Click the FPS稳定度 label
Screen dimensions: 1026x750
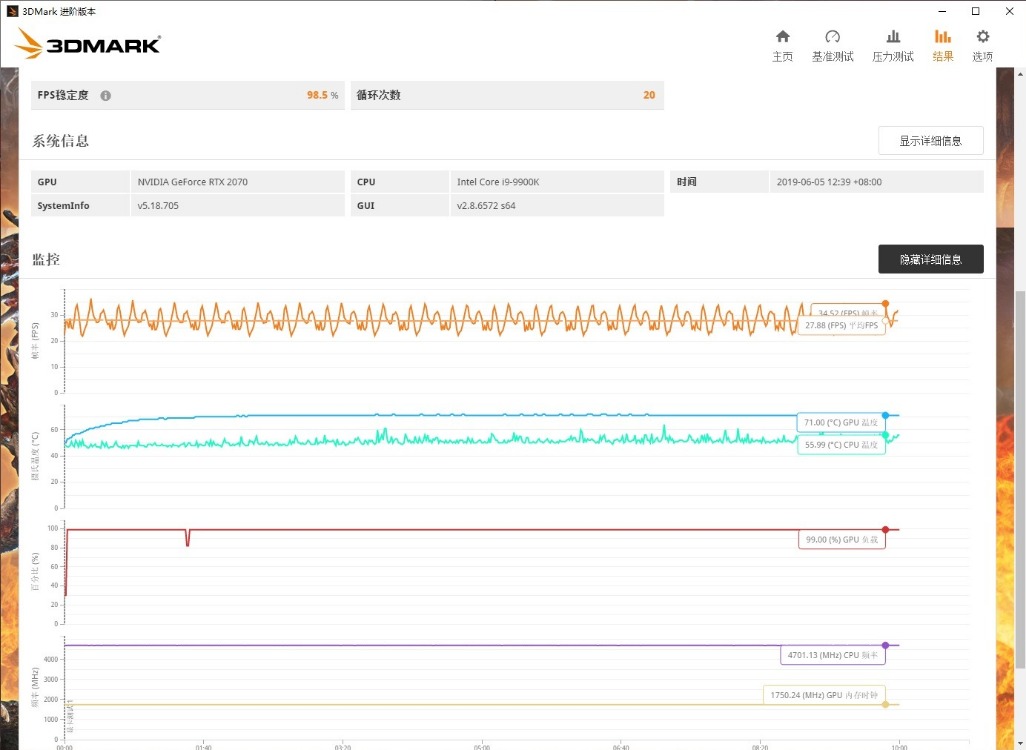click(63, 95)
